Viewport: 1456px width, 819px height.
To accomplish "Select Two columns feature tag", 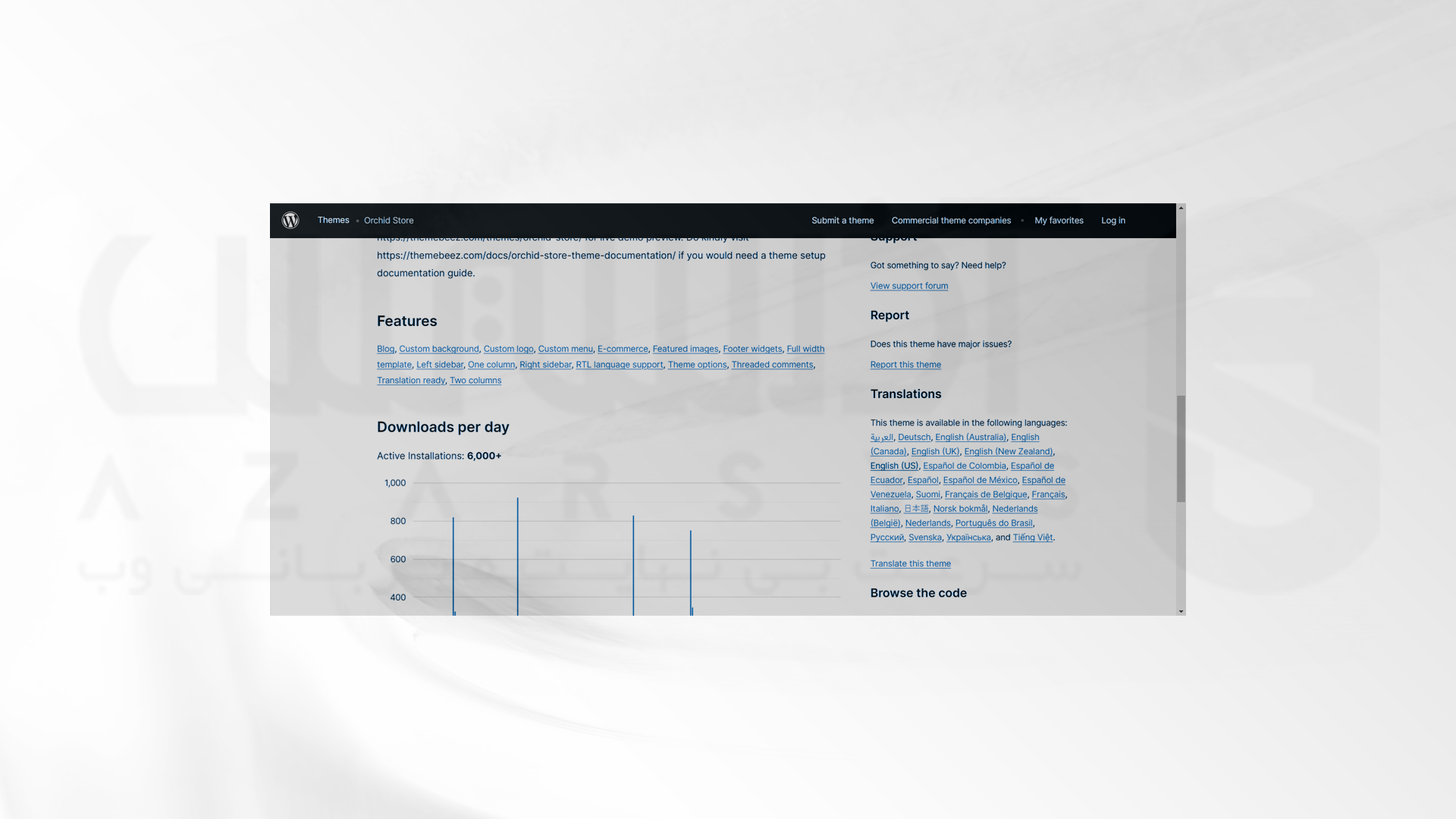I will 475,381.
